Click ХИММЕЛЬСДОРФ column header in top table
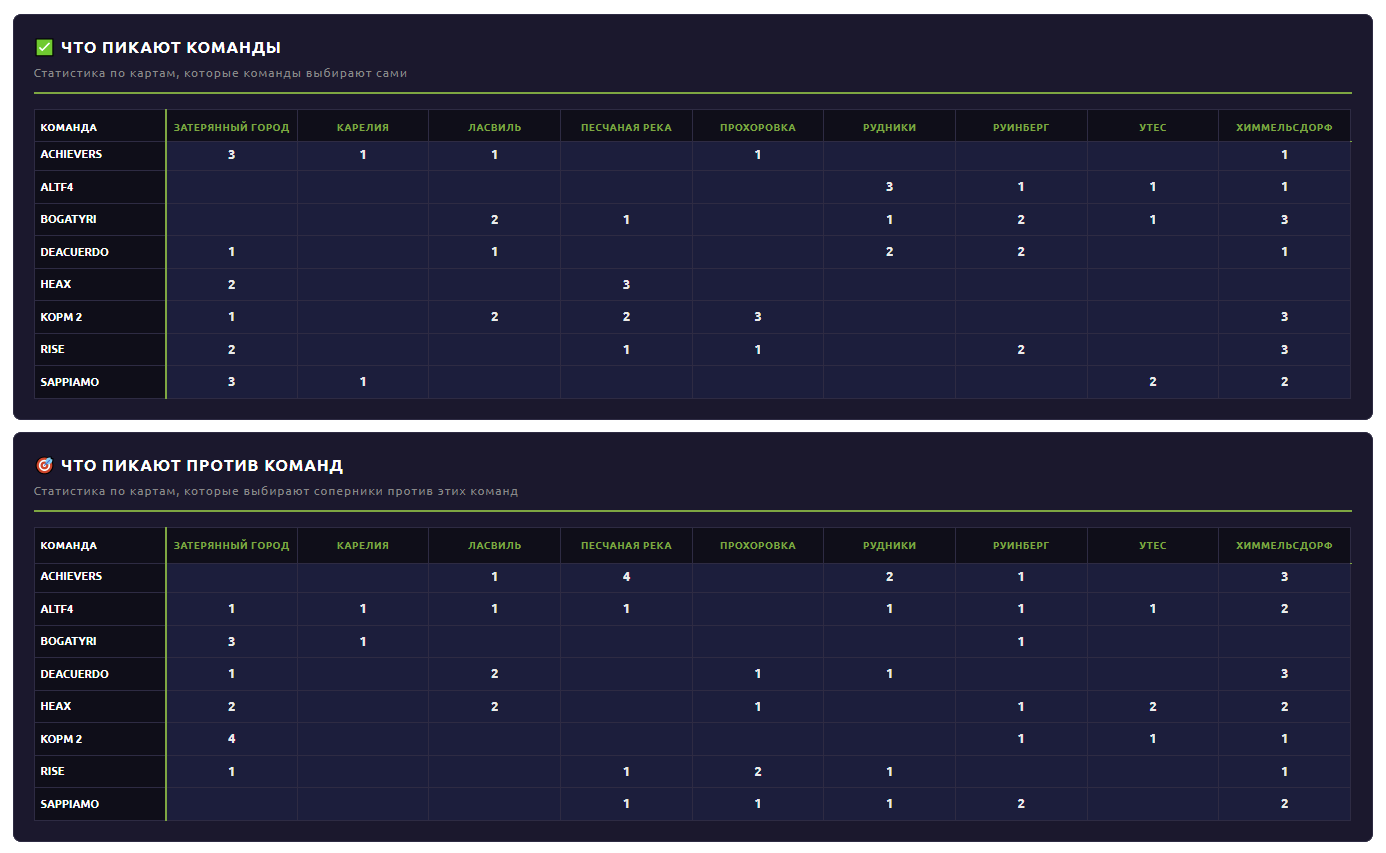1386x853 pixels. tap(1284, 127)
